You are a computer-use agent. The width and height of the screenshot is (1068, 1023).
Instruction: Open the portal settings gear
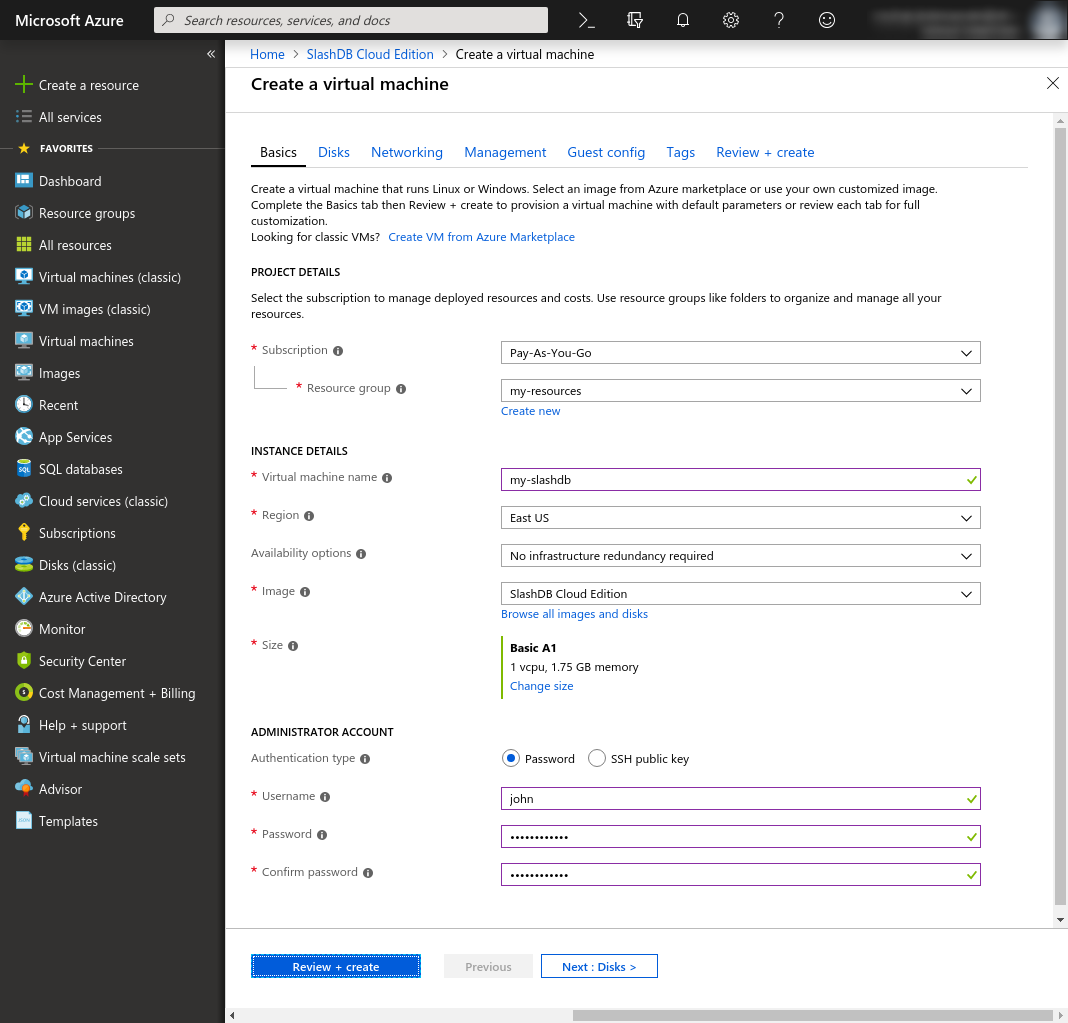pos(731,20)
